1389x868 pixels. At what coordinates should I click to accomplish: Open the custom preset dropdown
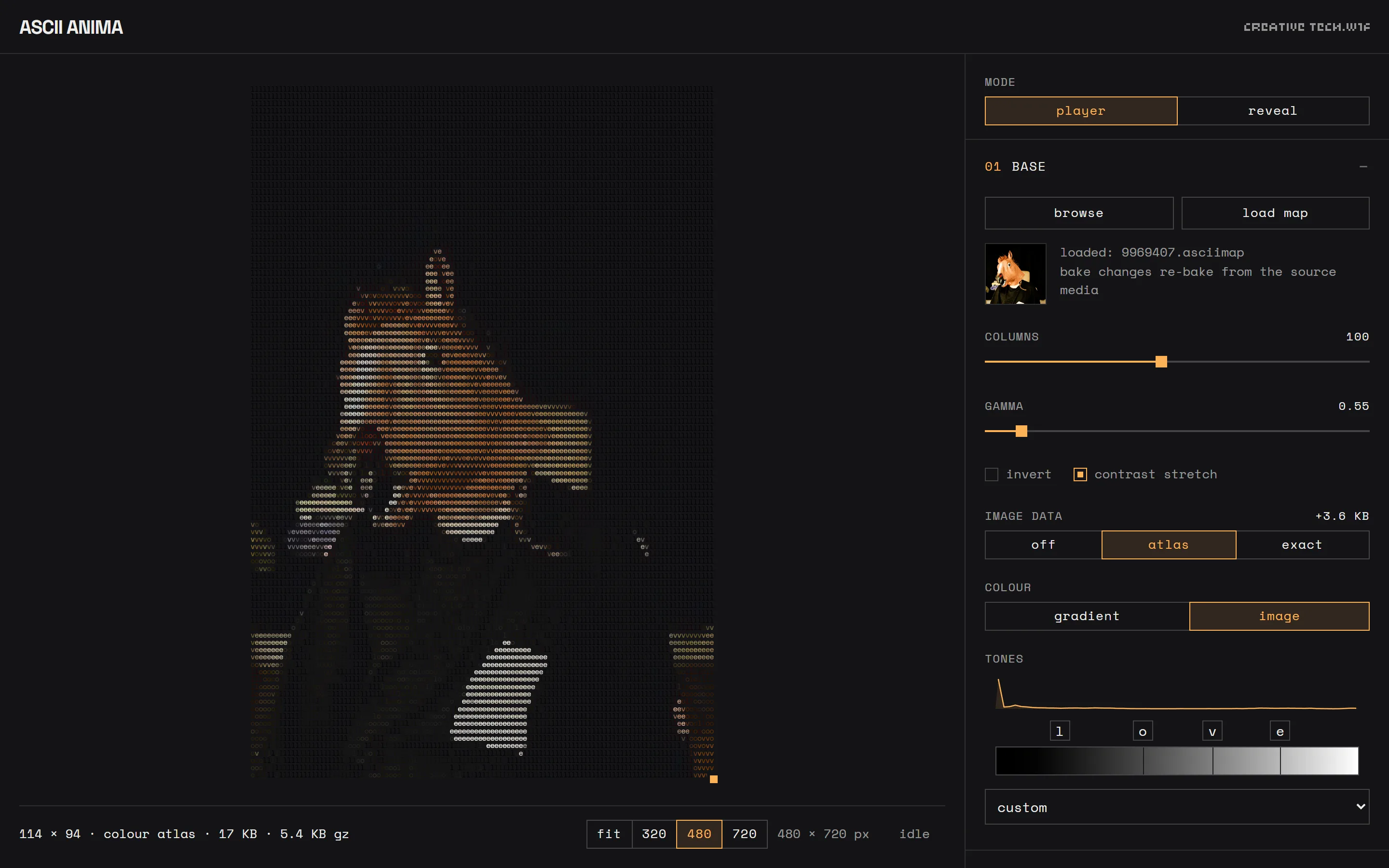coord(1177,807)
